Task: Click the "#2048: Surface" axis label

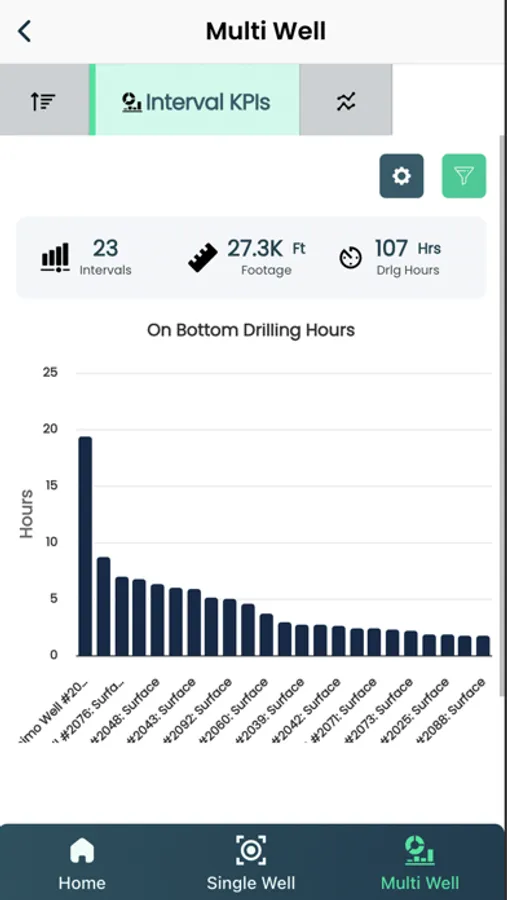Action: click(128, 711)
